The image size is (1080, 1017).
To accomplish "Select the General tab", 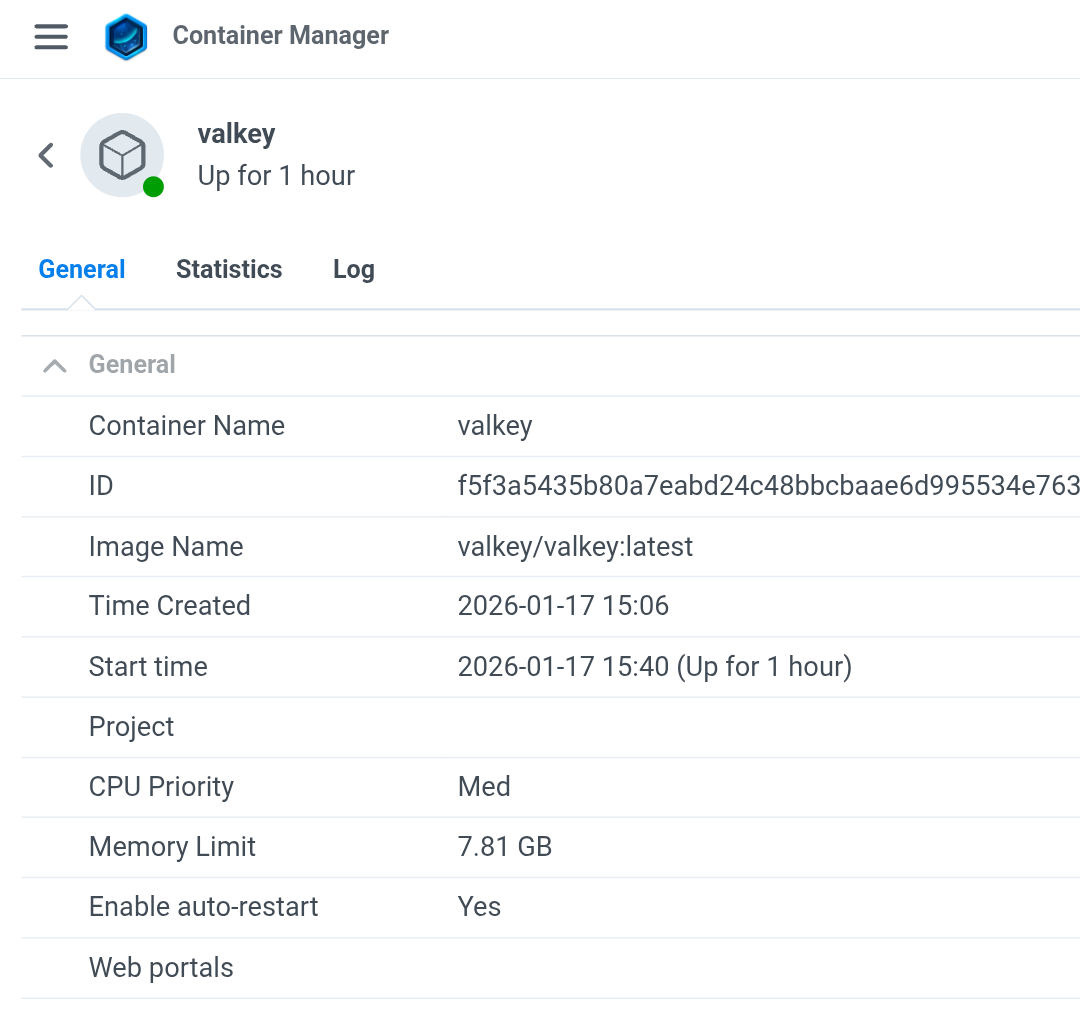I will pos(82,270).
